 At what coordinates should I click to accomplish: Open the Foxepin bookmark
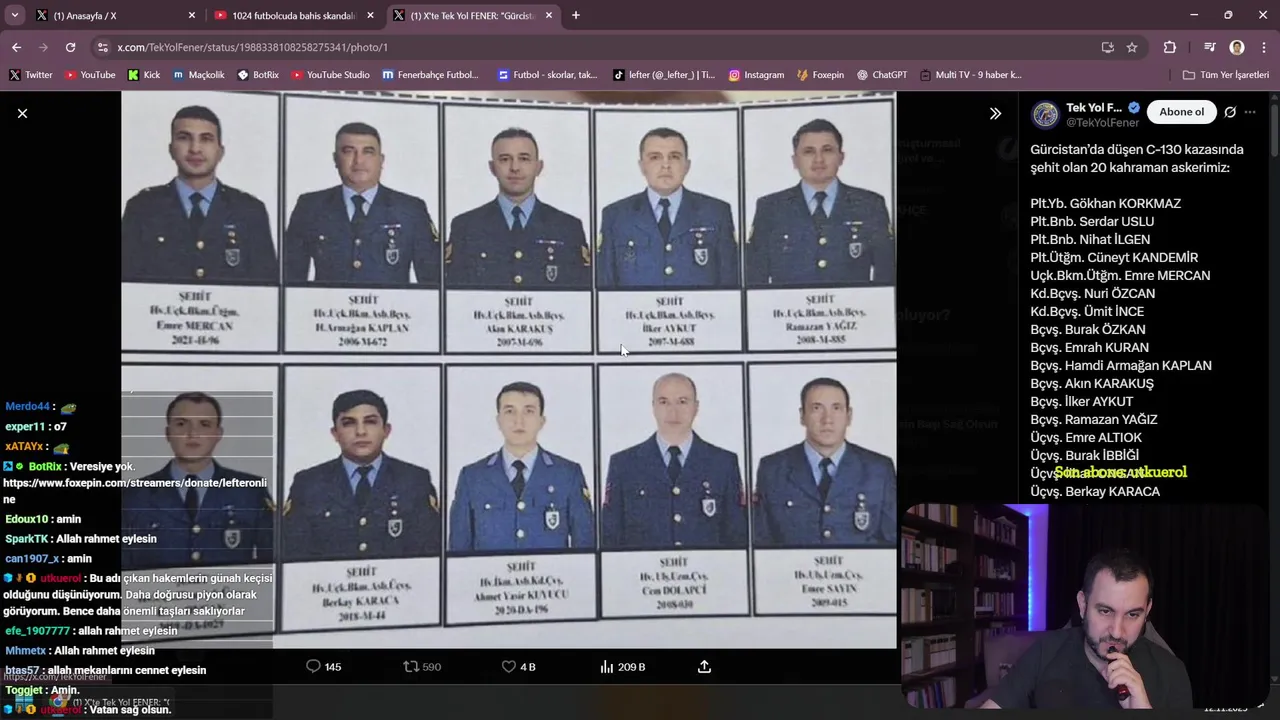(x=820, y=74)
